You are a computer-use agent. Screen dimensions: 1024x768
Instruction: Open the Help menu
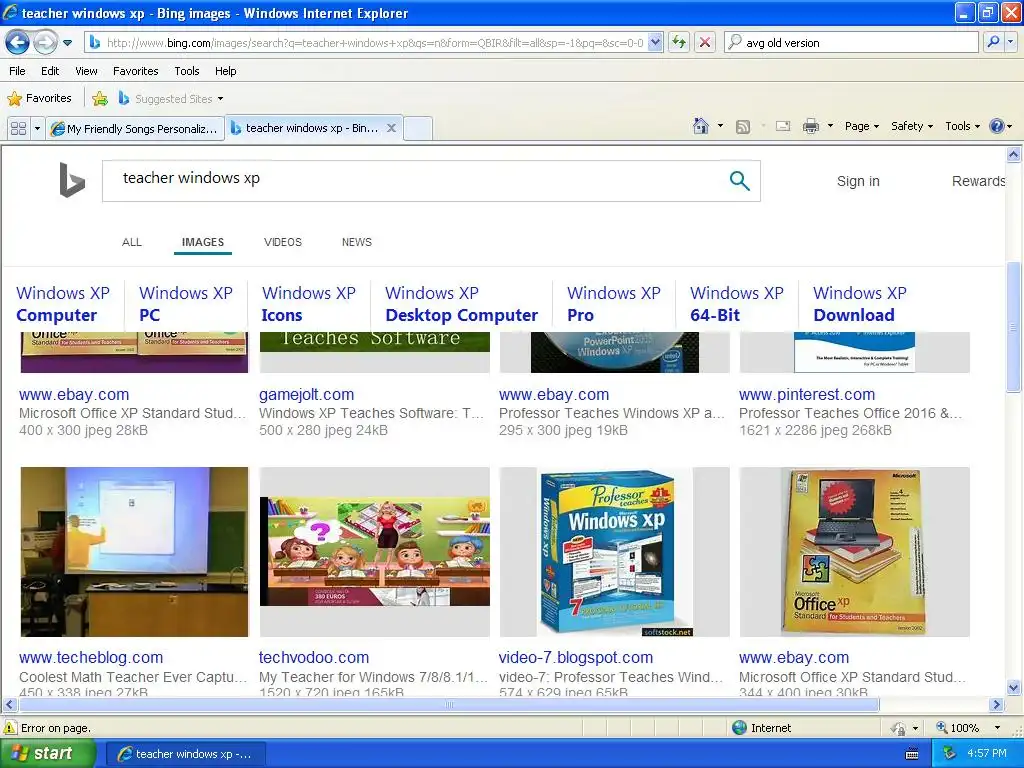225,71
